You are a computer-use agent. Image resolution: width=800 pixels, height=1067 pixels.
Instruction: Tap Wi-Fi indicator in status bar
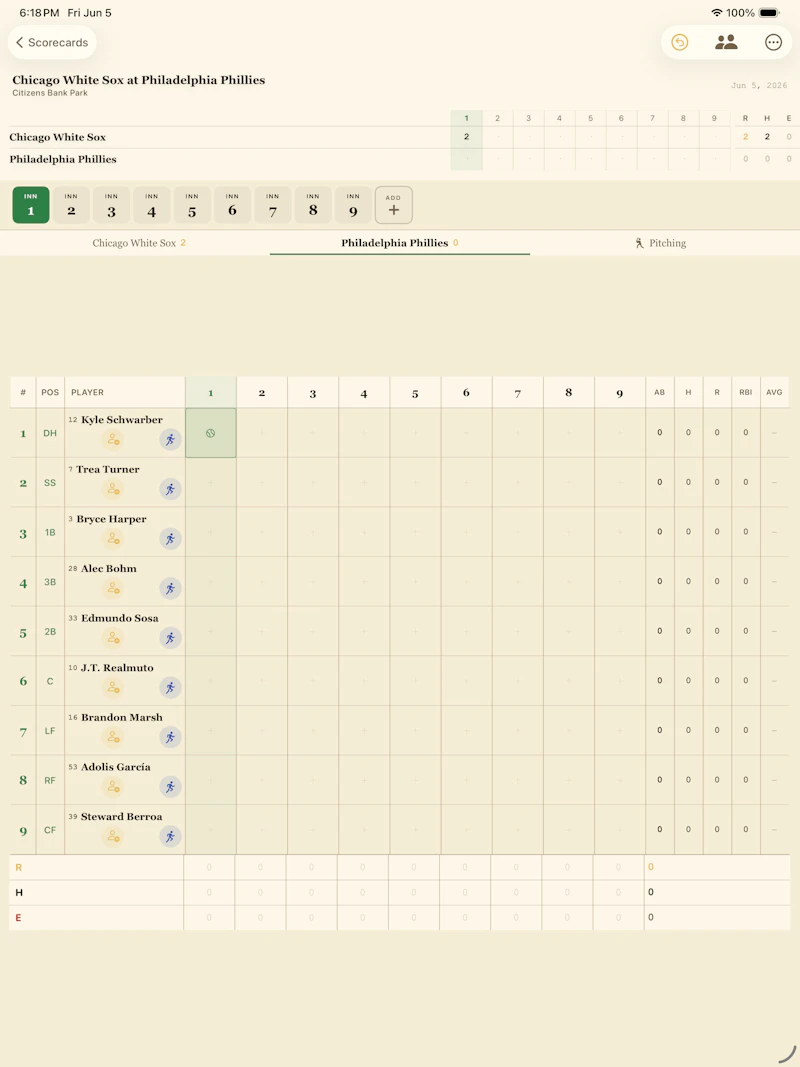pos(717,13)
